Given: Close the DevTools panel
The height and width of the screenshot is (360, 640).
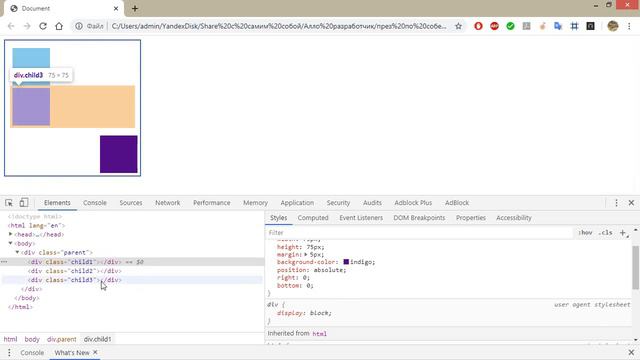Looking at the screenshot, I should coord(631,203).
